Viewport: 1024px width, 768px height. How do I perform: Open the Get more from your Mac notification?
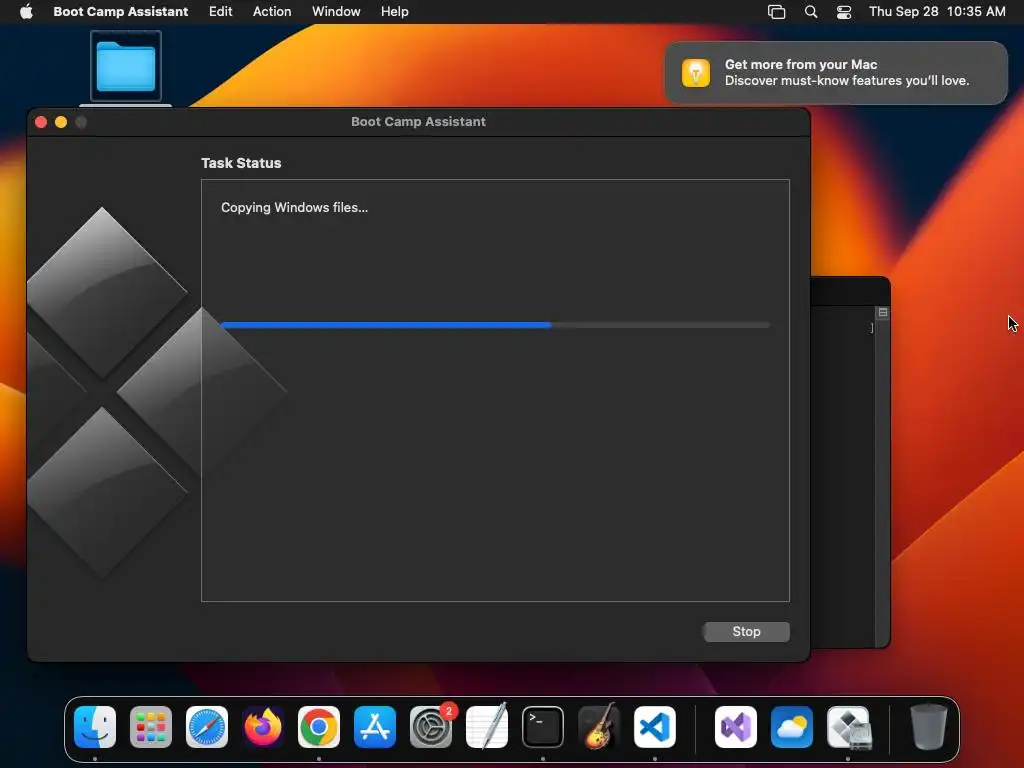pyautogui.click(x=835, y=72)
